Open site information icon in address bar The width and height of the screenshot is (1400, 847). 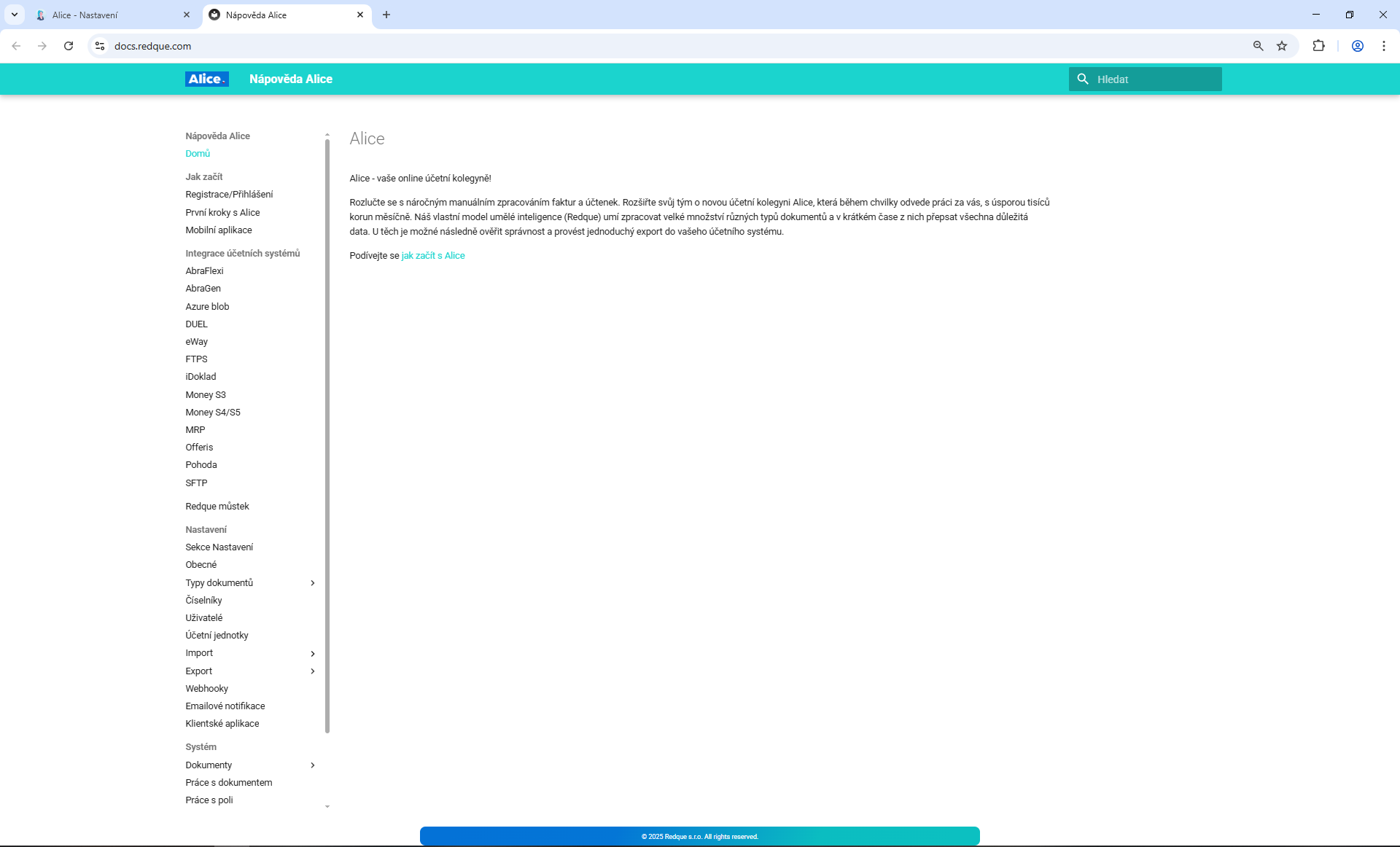(100, 46)
